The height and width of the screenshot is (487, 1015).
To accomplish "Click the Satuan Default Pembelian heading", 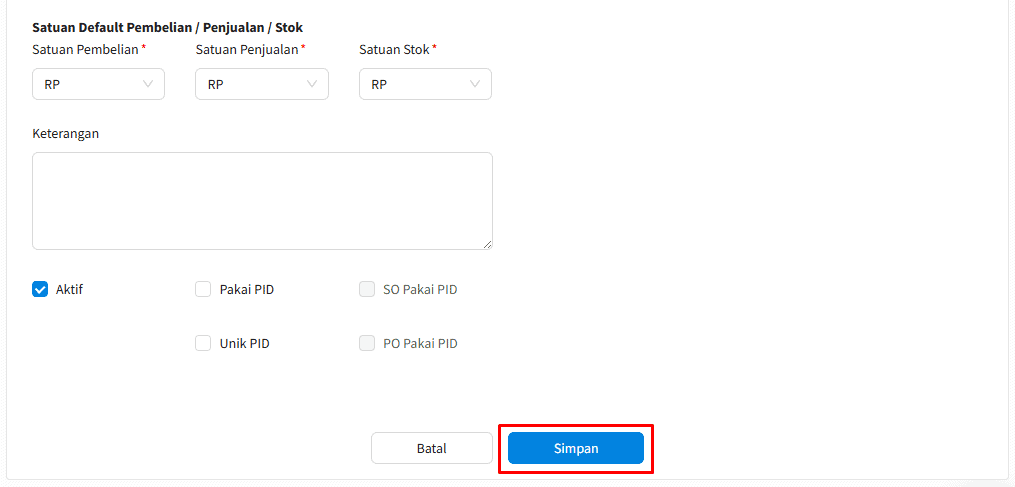I will point(168,28).
